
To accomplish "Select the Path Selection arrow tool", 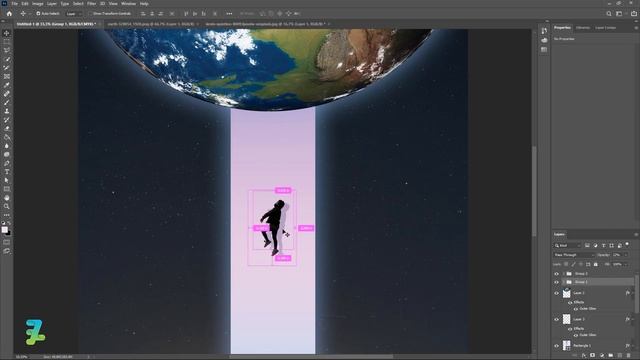I will [x=7, y=180].
